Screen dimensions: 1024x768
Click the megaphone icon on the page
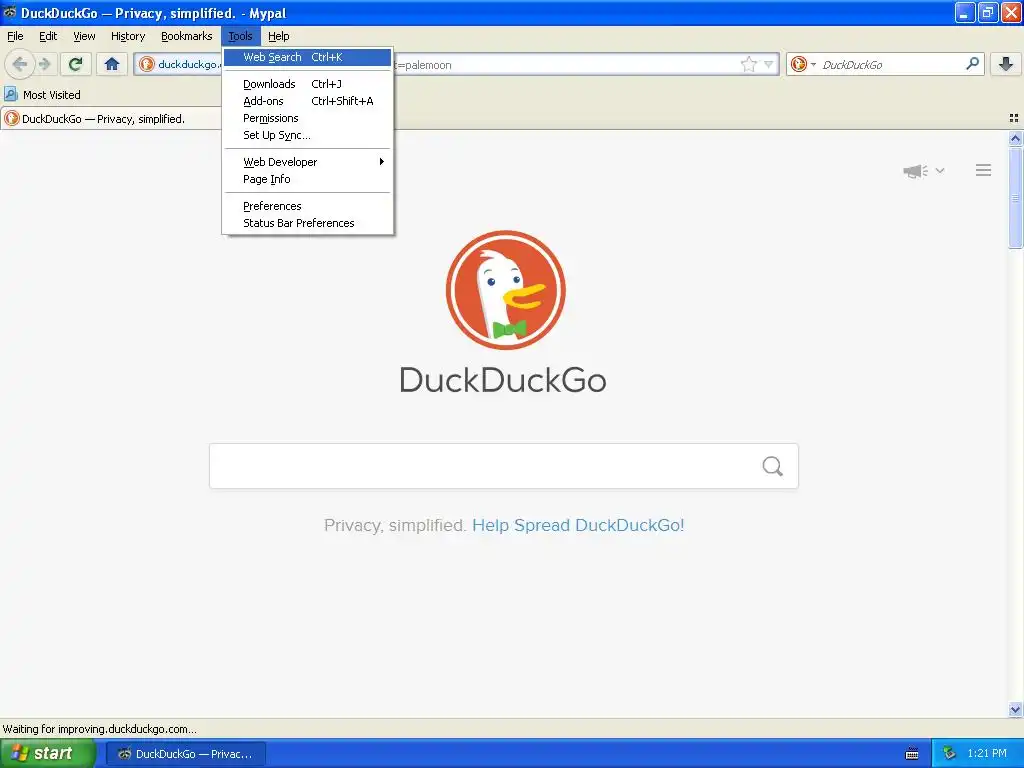[x=916, y=171]
